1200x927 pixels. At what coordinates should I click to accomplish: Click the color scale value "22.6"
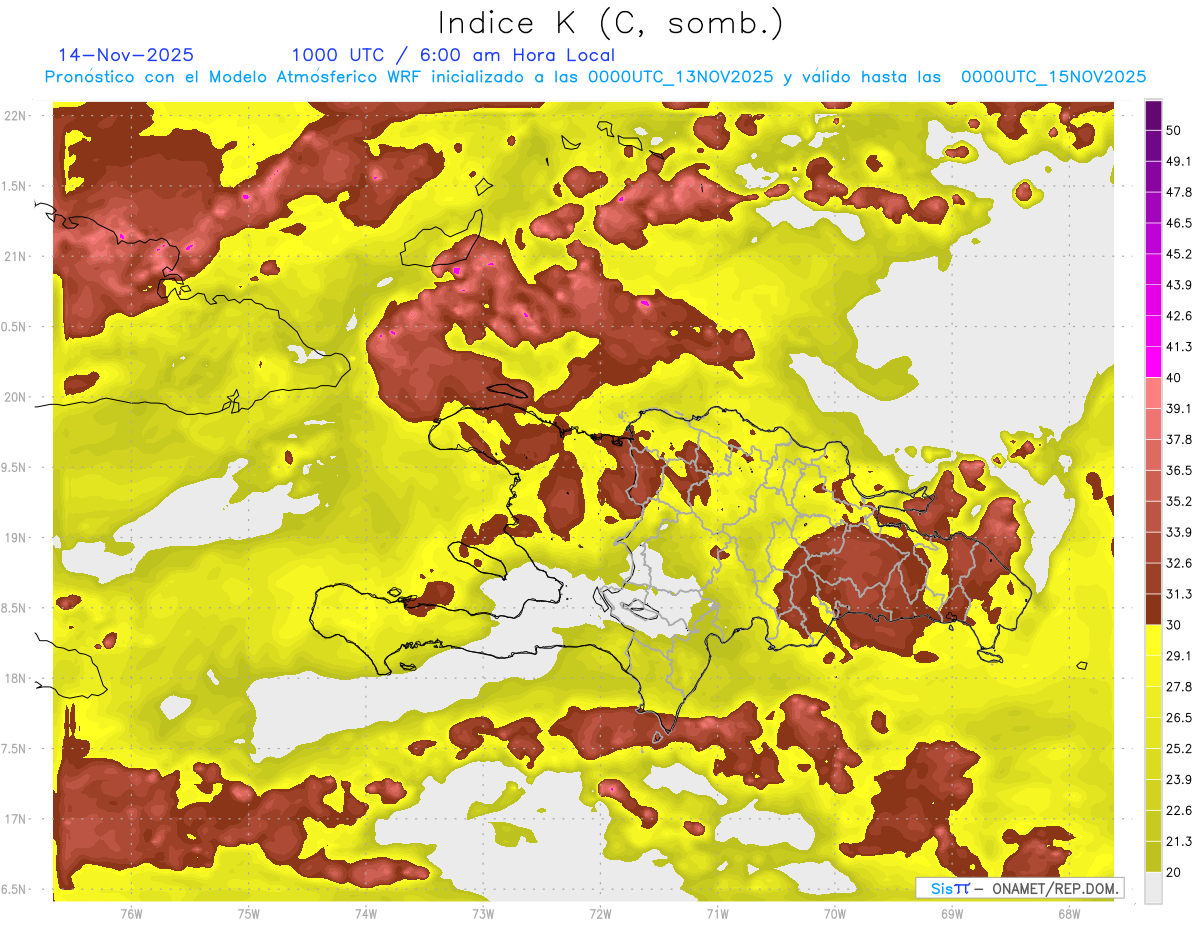1178,810
